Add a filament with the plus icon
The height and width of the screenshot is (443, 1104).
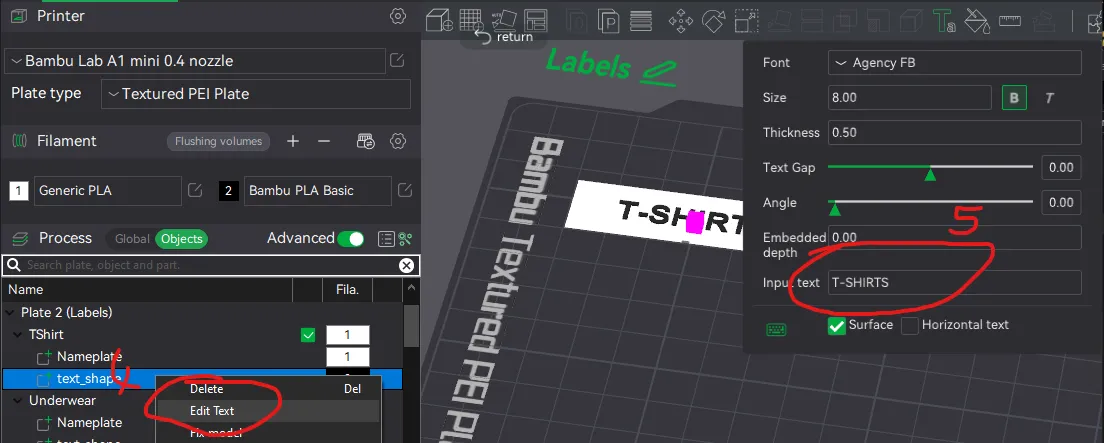pyautogui.click(x=293, y=141)
